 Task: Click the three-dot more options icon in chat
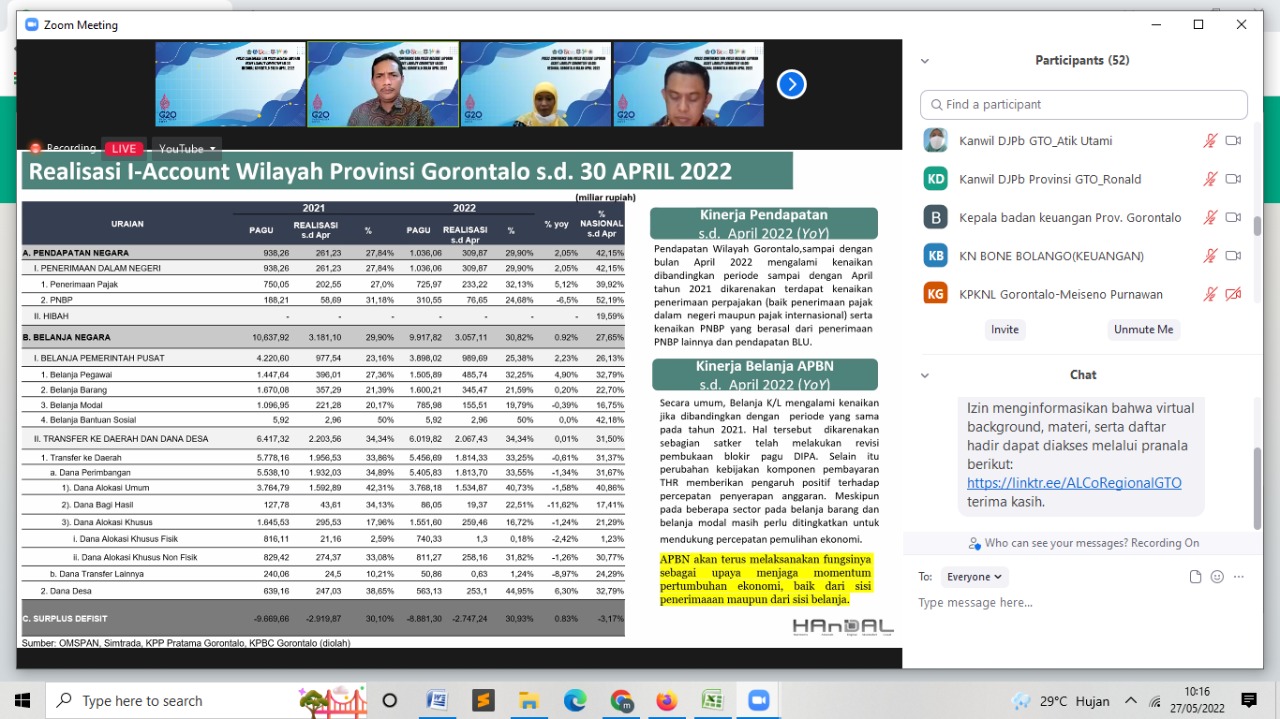1238,576
